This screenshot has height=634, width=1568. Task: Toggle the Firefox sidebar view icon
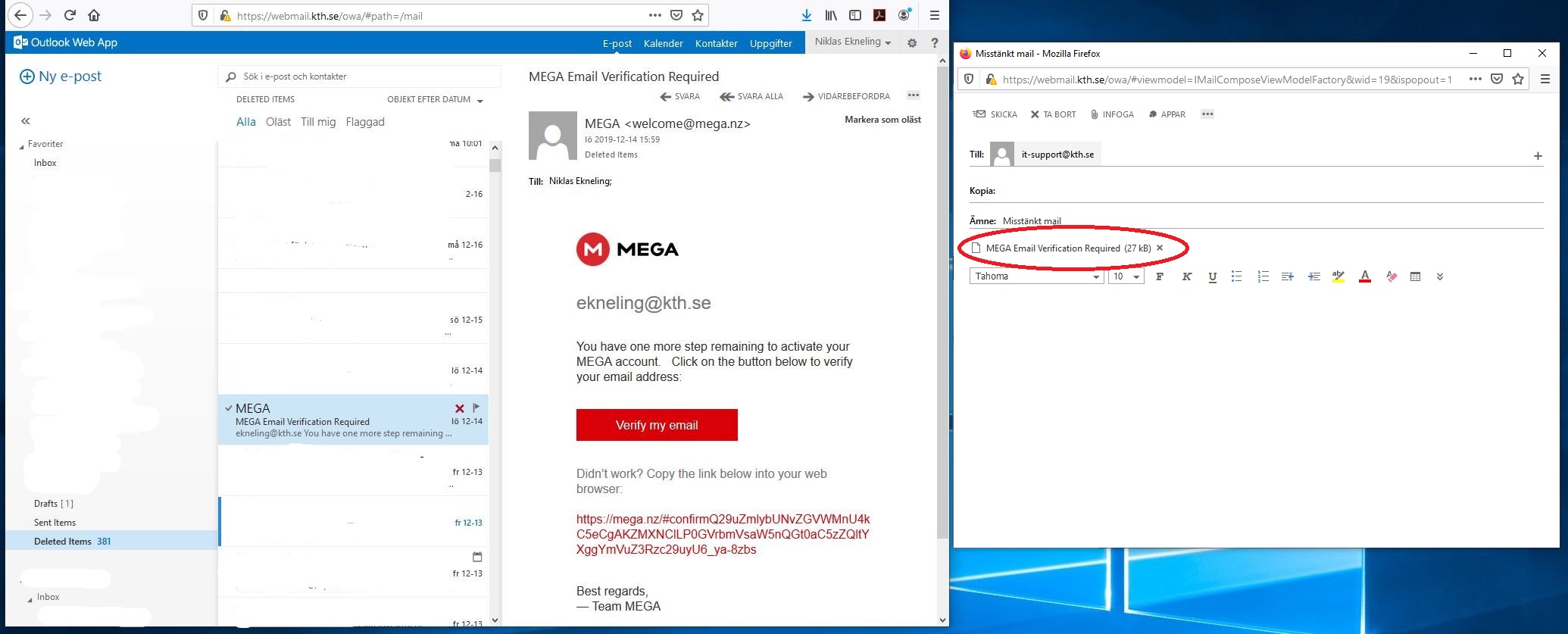[855, 15]
